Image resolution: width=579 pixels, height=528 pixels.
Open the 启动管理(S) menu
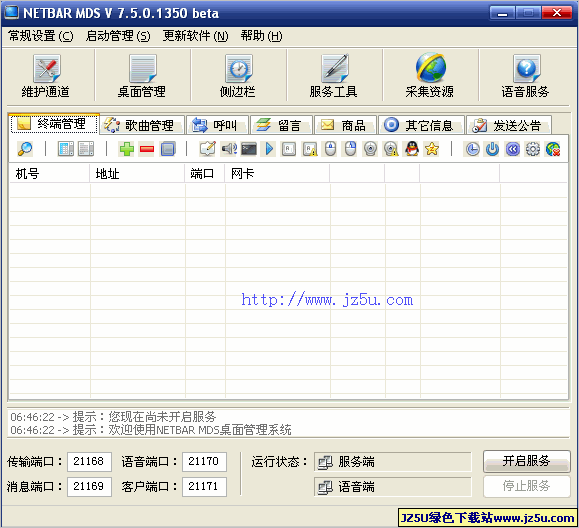coord(118,36)
